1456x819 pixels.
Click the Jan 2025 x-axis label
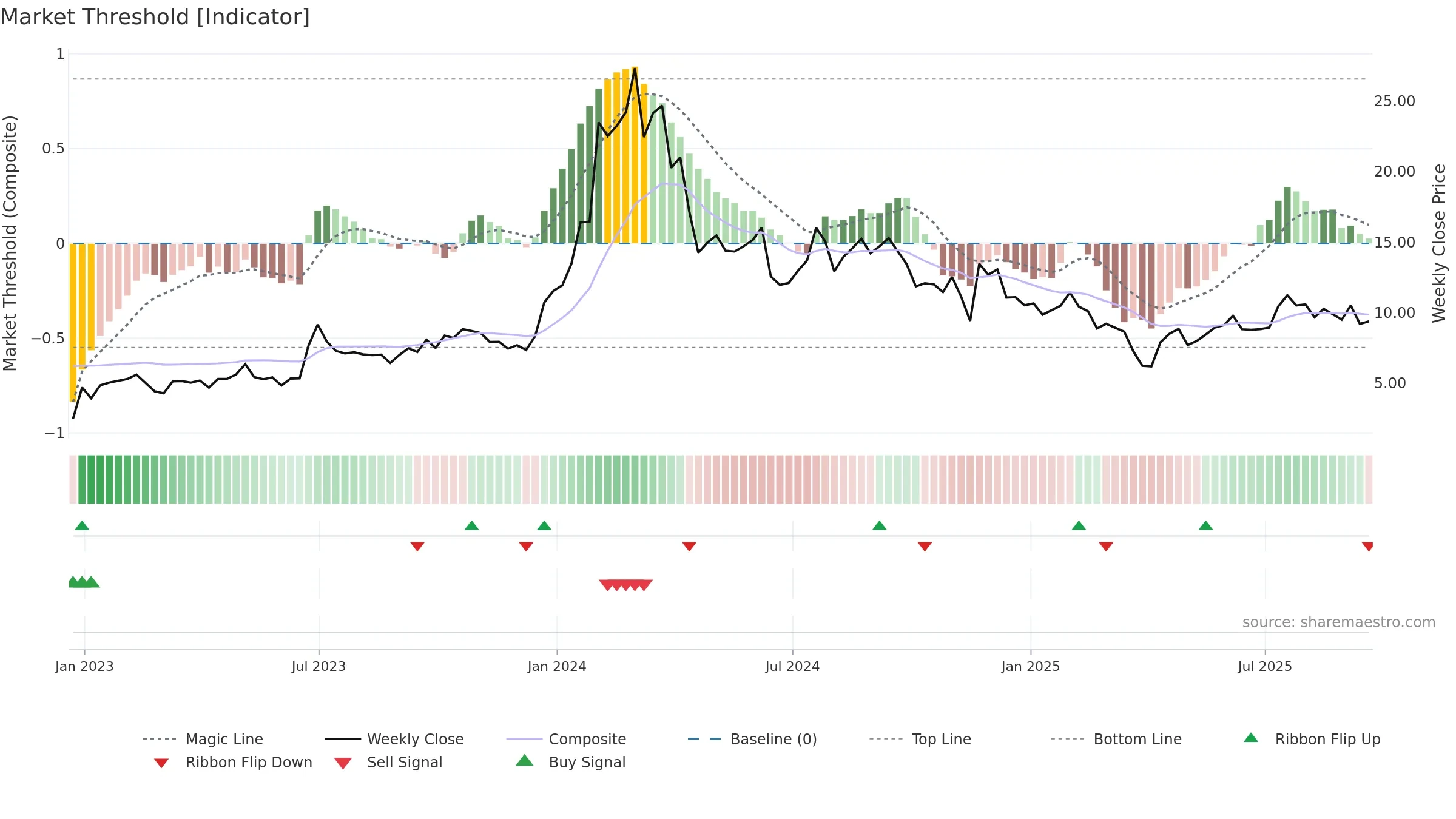pos(1031,667)
